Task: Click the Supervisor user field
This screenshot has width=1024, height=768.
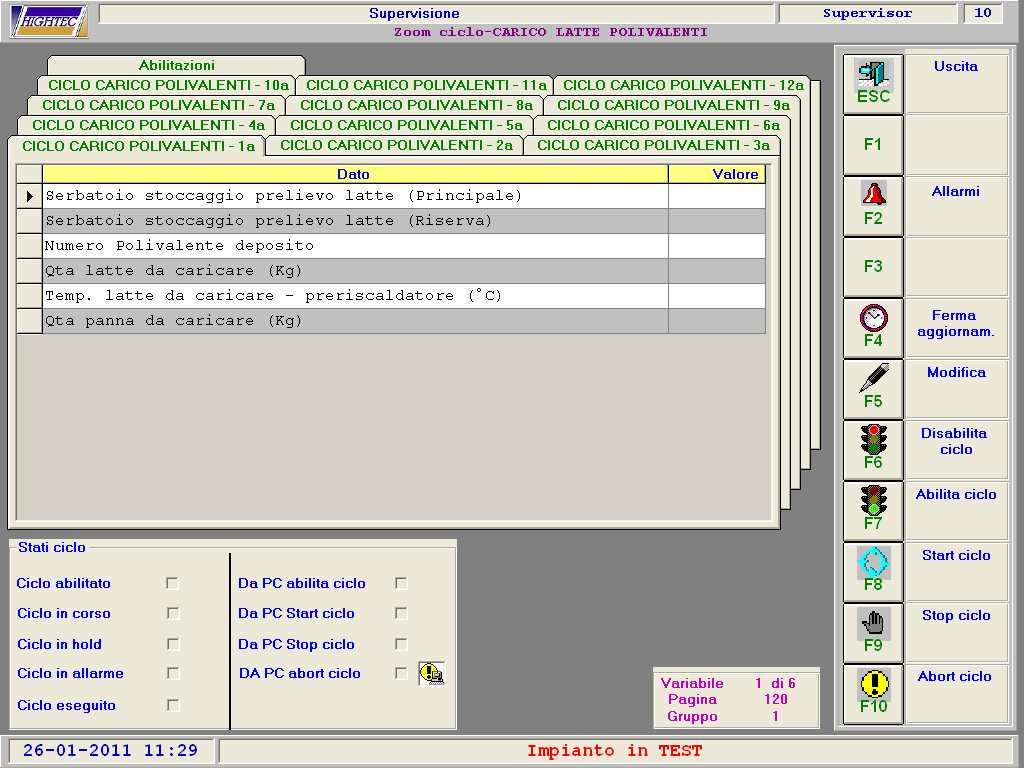Action: (x=867, y=14)
